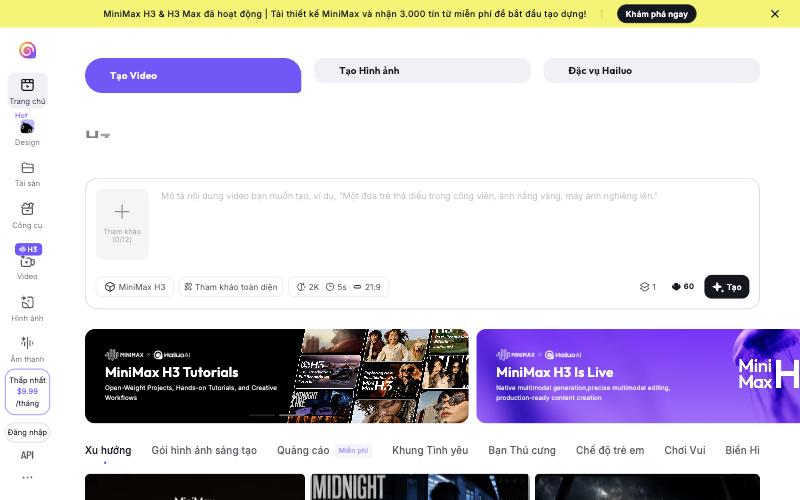Click the H3 badge above Video
Image resolution: width=800 pixels, height=500 pixels.
(x=29, y=249)
